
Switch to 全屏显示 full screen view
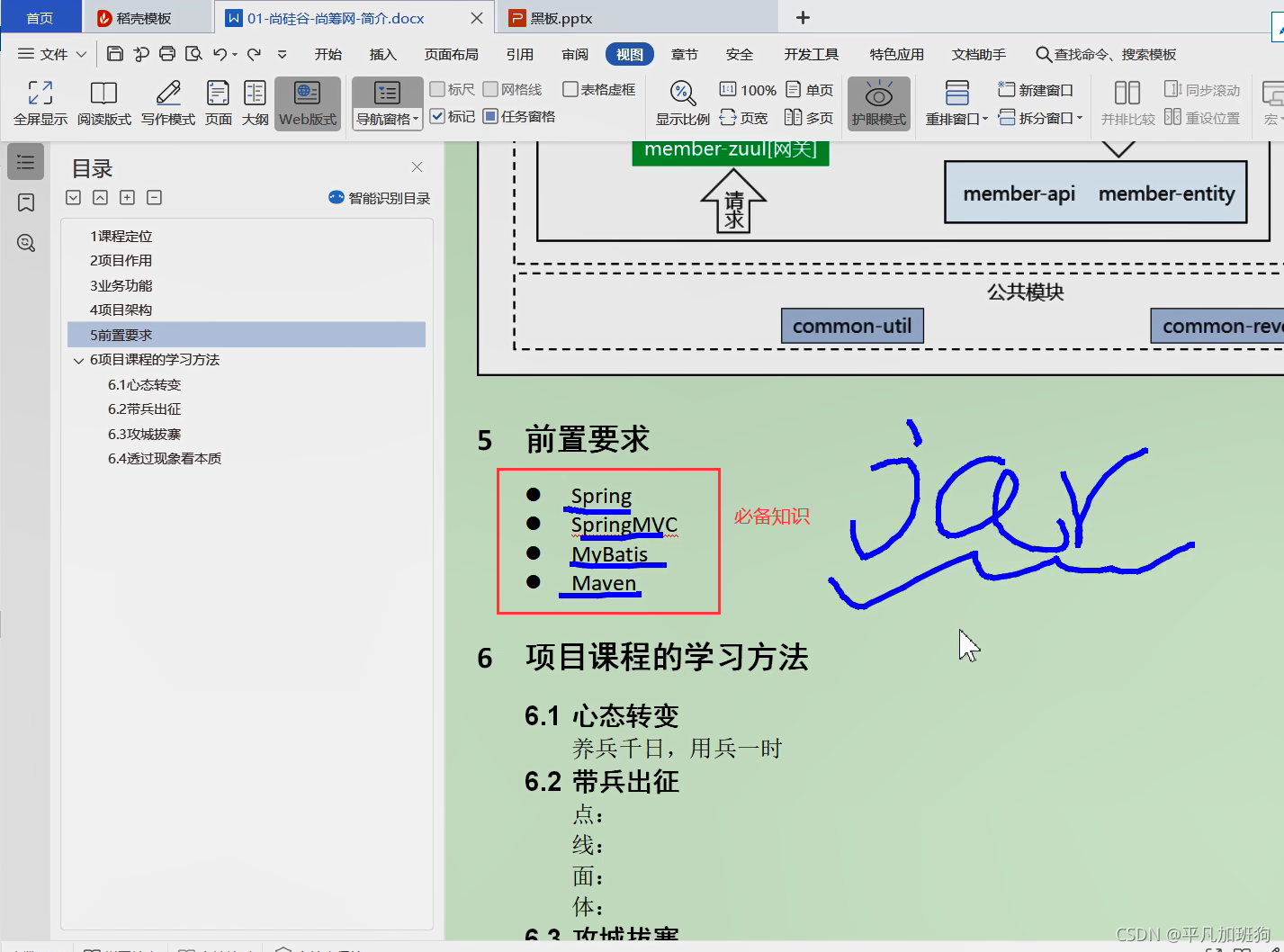click(x=40, y=103)
